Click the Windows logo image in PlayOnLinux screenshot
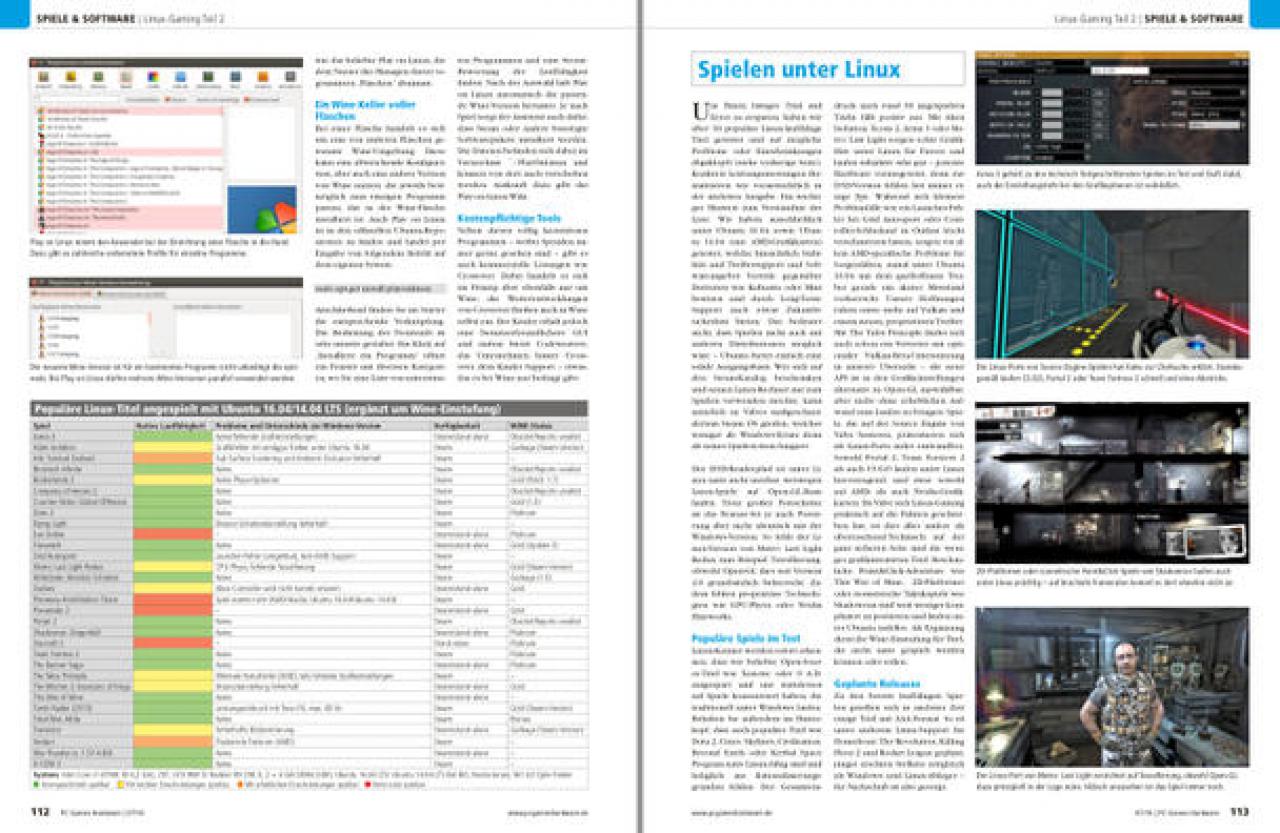Screen dimensions: 1280x833 (261, 207)
